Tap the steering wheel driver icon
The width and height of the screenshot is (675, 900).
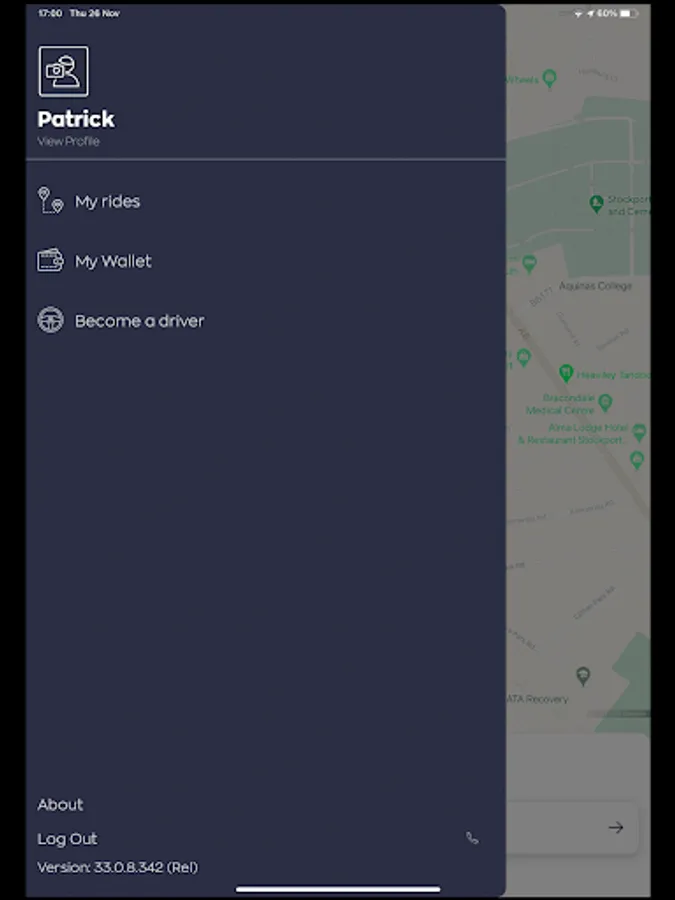point(51,320)
